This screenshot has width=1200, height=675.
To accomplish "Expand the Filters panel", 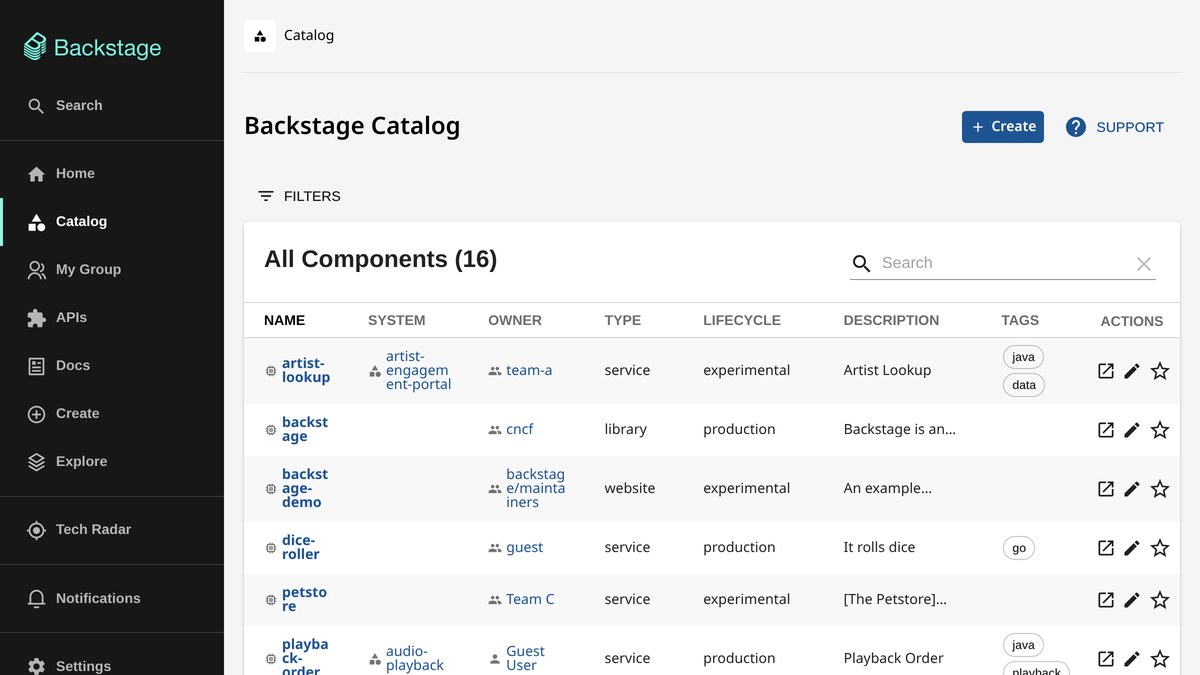I will coord(299,196).
